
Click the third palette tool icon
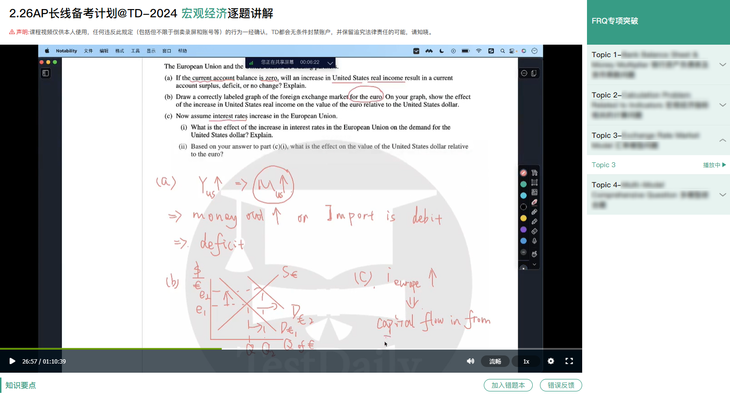point(534,192)
